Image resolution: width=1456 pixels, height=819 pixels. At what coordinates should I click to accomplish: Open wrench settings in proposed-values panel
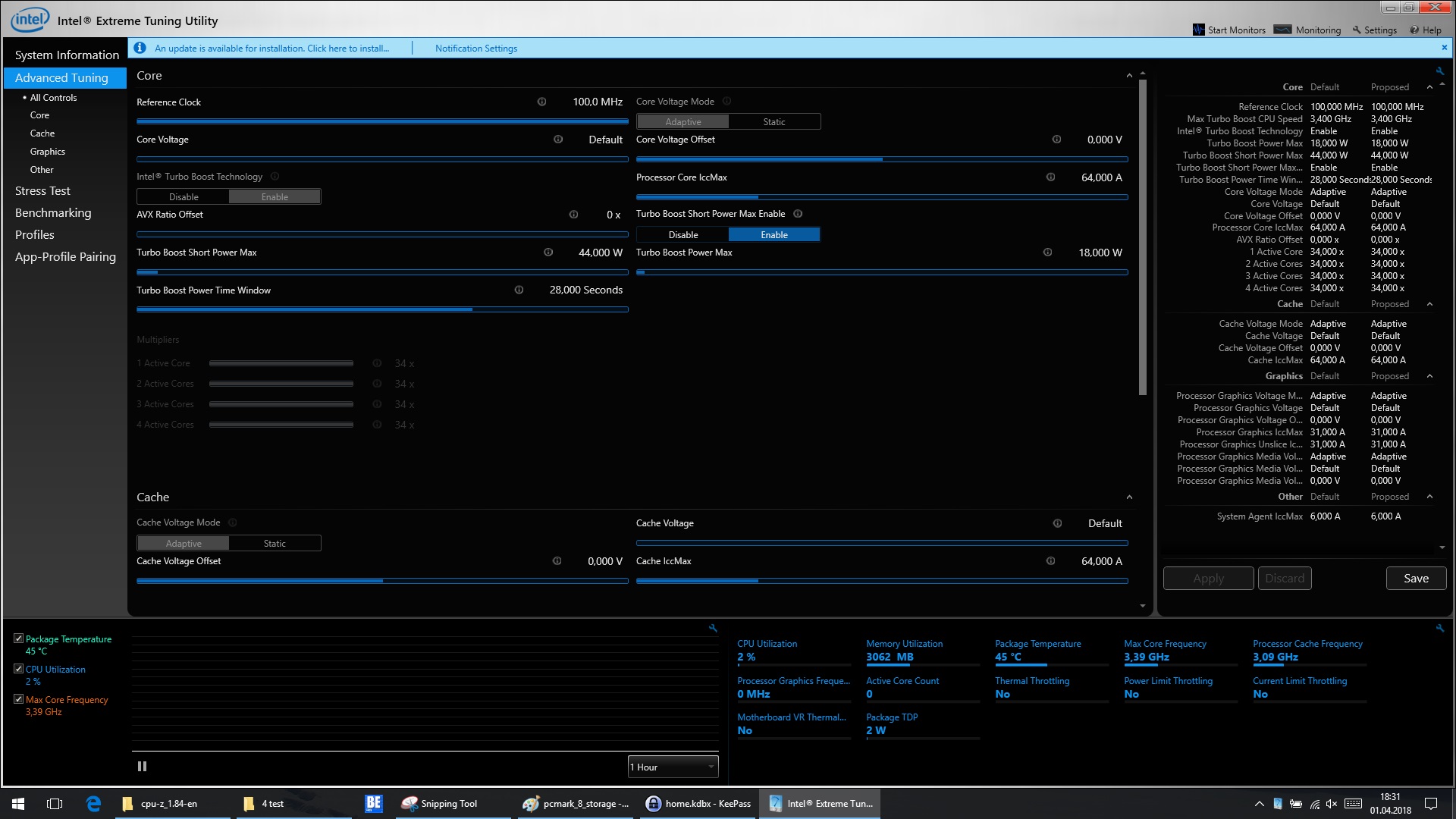point(1440,71)
